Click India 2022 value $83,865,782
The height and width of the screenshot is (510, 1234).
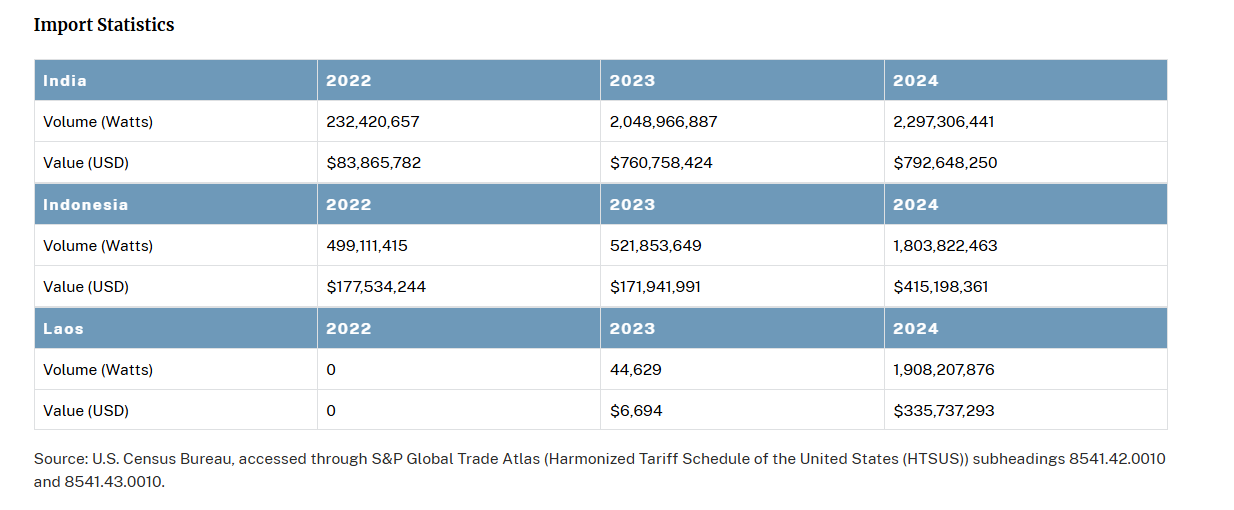[374, 162]
